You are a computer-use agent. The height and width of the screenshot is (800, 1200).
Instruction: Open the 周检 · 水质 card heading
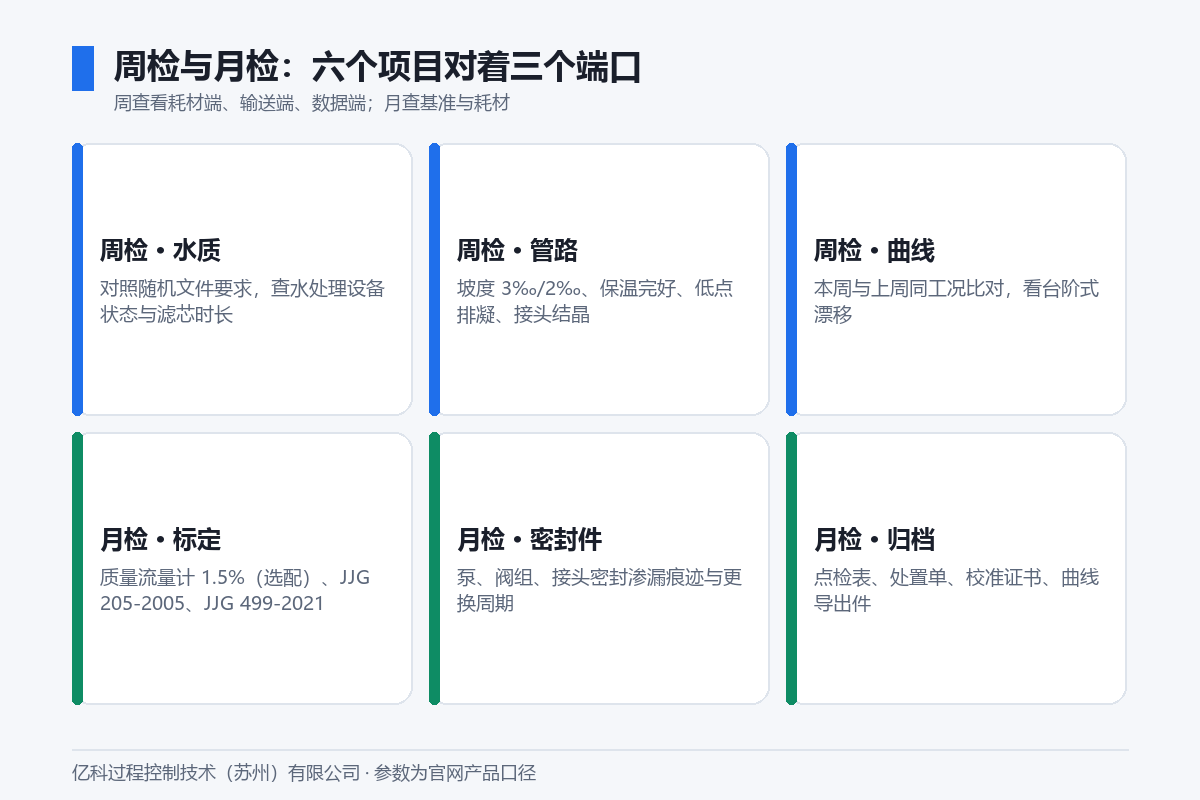point(160,250)
